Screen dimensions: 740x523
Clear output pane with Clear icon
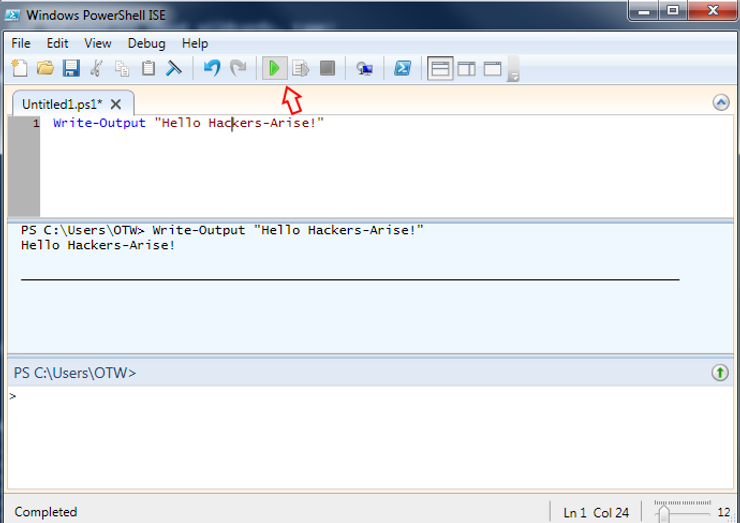pos(174,68)
